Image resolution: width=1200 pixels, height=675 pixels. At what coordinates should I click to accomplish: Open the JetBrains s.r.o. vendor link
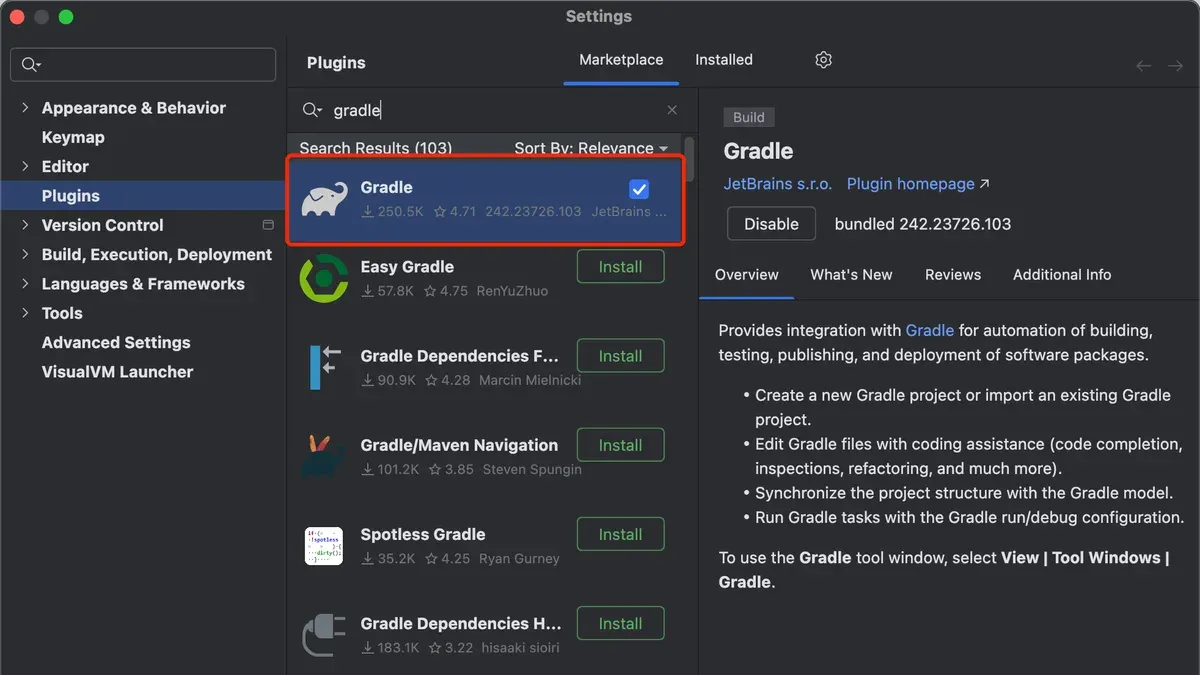779,184
